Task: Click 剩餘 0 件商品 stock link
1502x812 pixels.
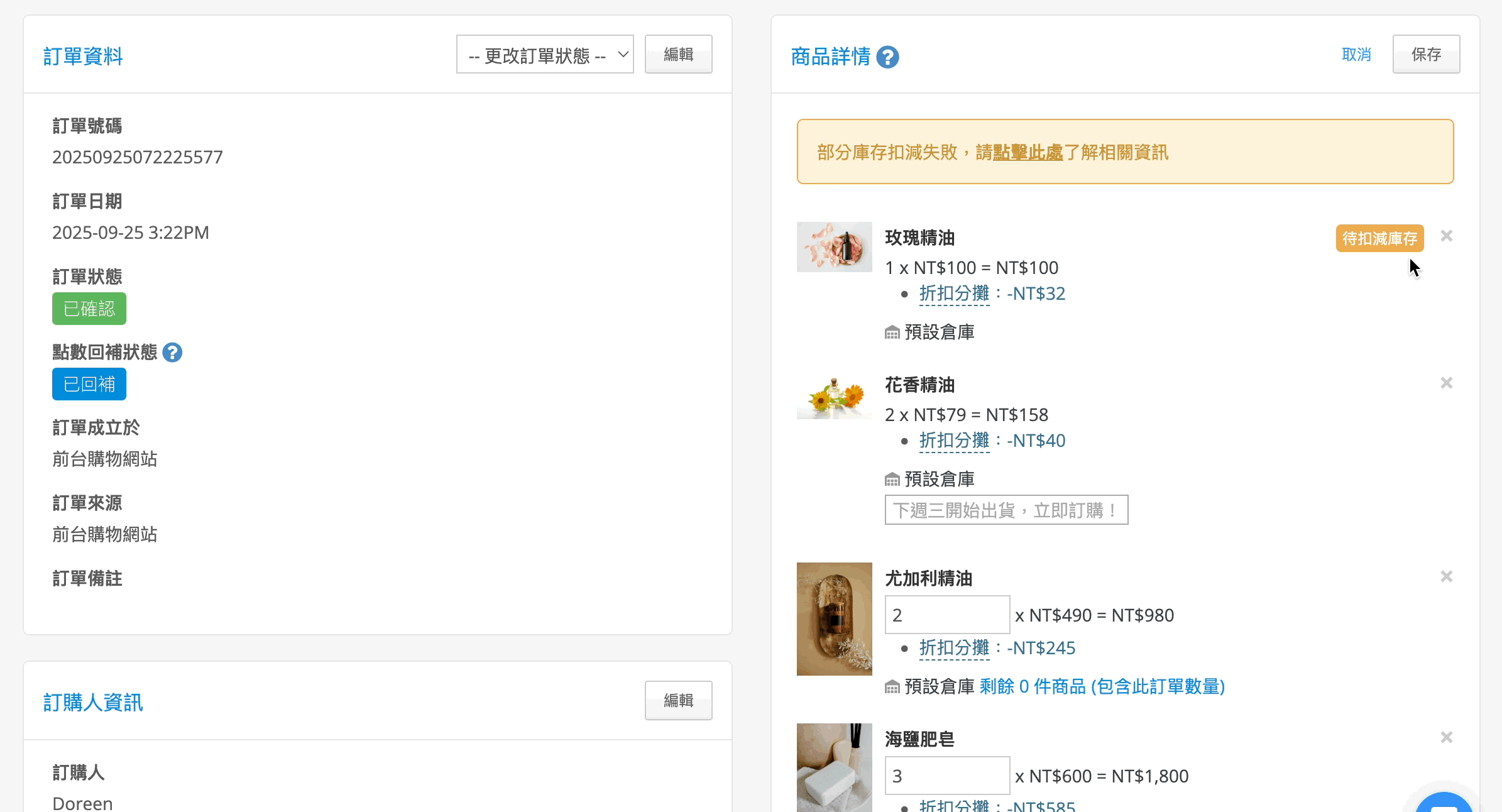Action: point(1102,686)
